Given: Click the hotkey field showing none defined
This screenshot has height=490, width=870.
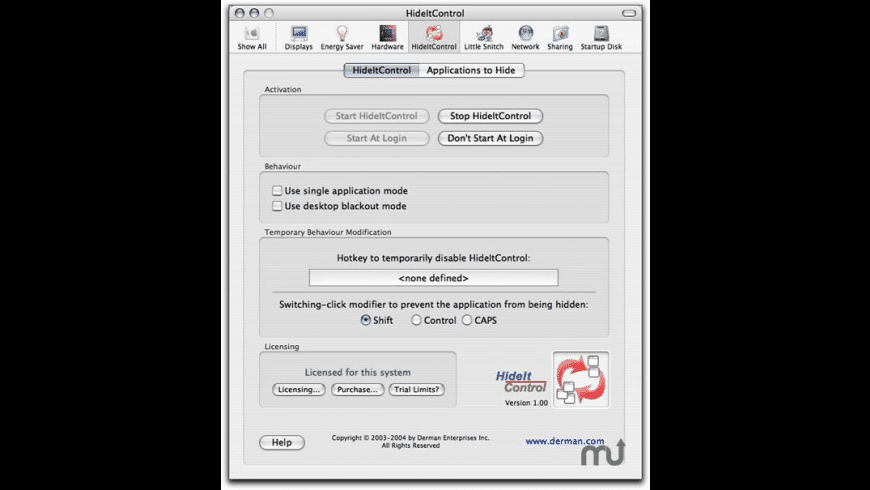Looking at the screenshot, I should pyautogui.click(x=433, y=278).
